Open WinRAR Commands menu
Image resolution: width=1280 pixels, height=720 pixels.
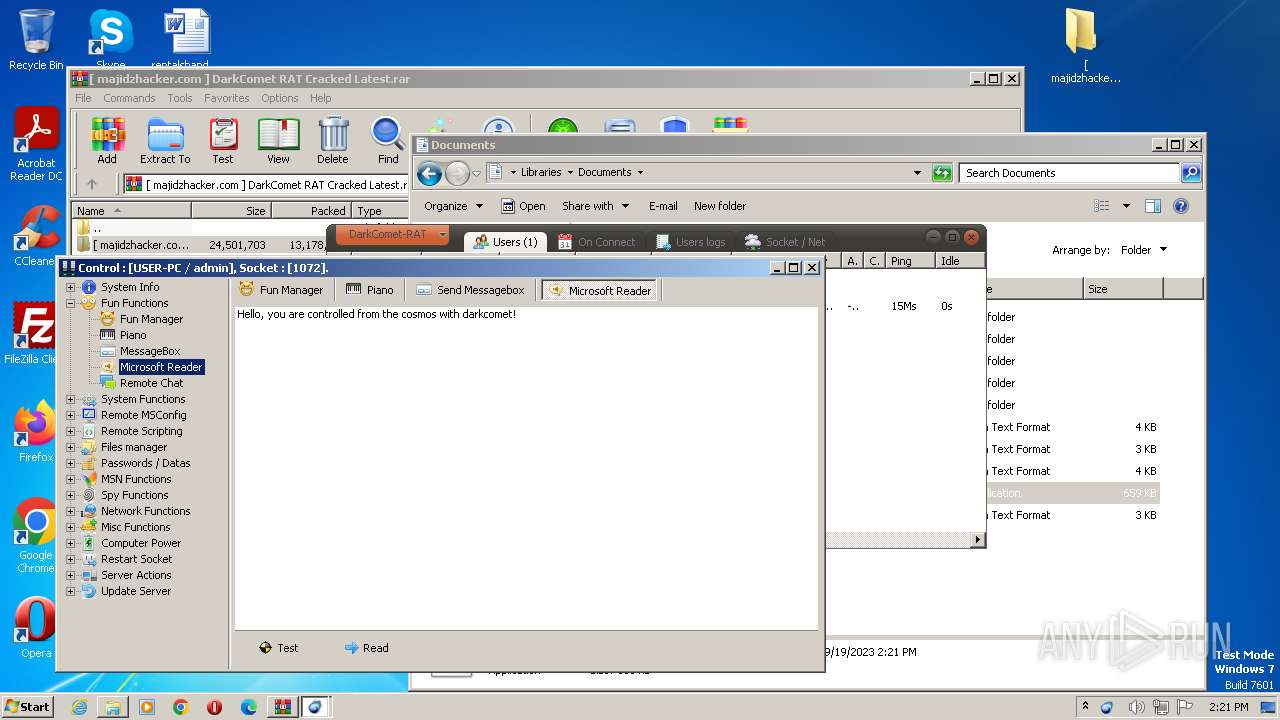pos(129,98)
